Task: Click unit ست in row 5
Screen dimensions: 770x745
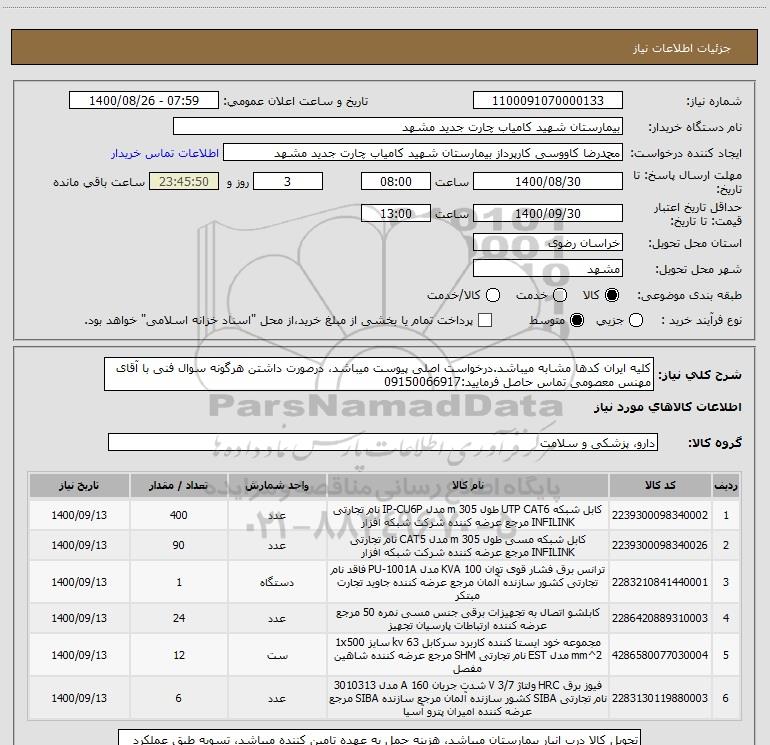Action: (x=277, y=656)
